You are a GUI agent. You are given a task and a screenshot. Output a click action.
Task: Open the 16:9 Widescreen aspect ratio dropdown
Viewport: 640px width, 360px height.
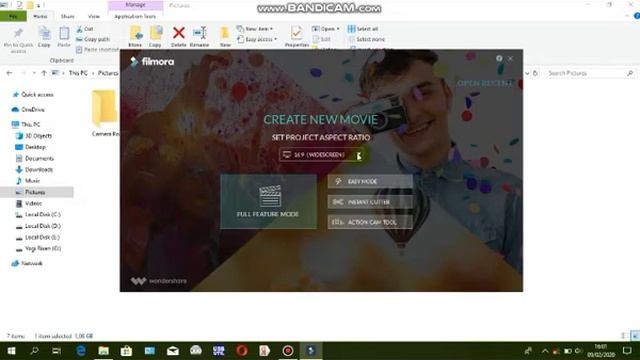point(321,155)
